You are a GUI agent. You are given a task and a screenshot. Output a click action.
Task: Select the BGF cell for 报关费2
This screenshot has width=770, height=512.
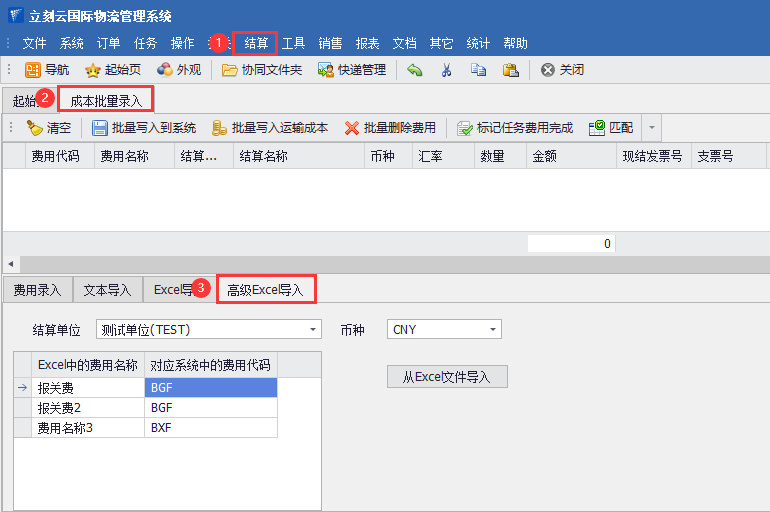click(210, 408)
